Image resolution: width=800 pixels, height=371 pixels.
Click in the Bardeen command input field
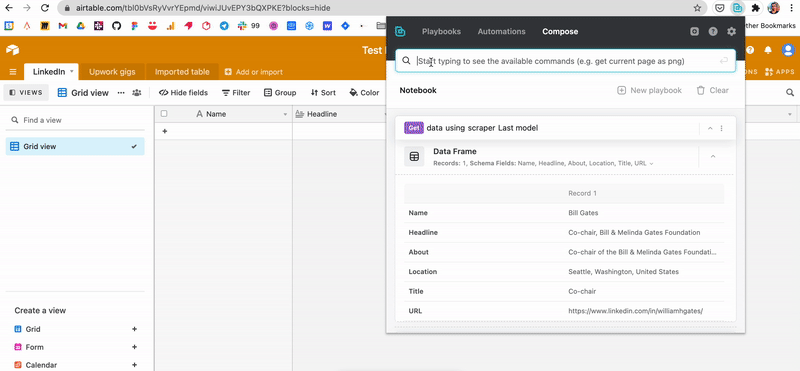(565, 61)
